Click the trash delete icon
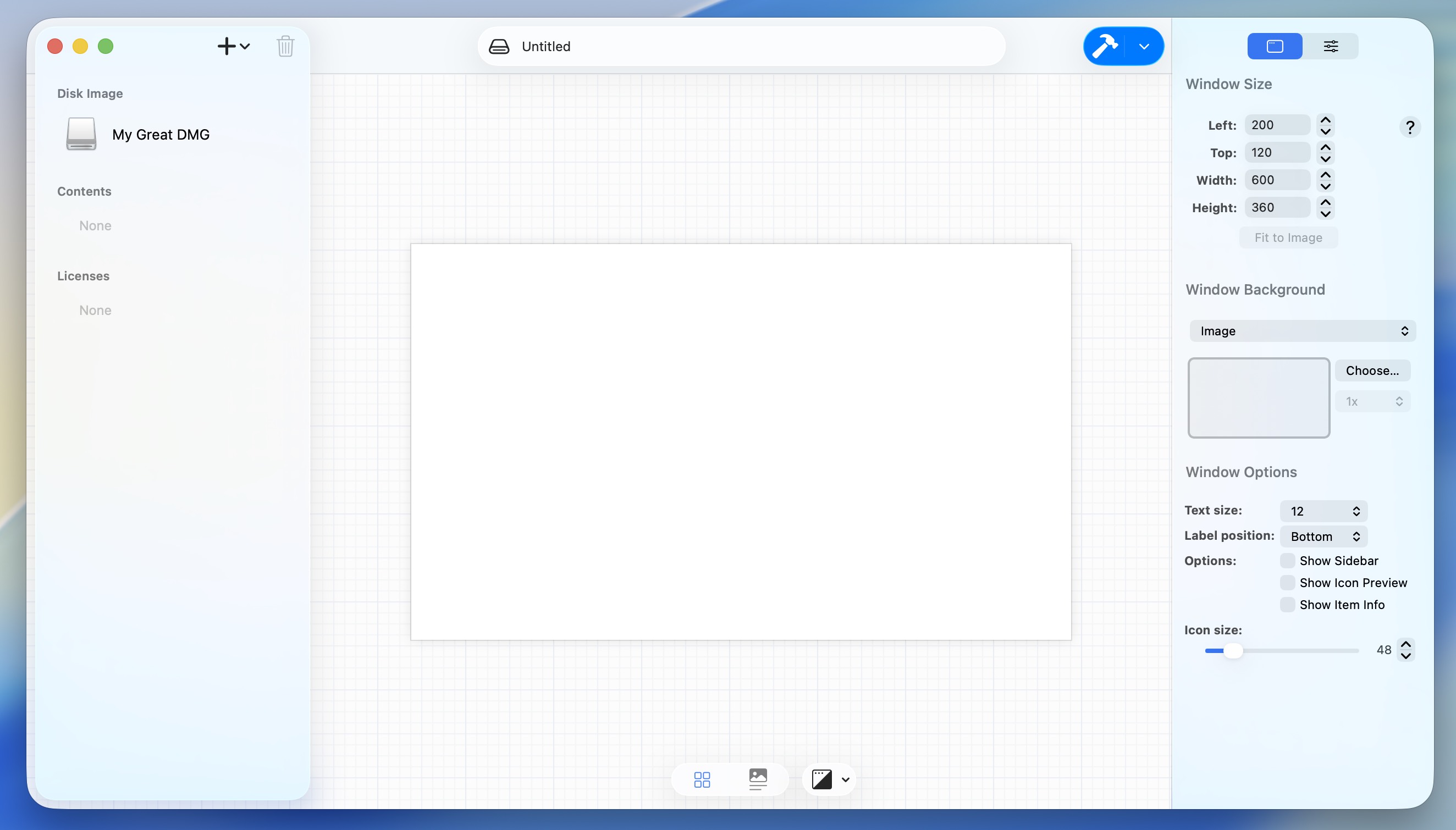The height and width of the screenshot is (830, 1456). (285, 46)
